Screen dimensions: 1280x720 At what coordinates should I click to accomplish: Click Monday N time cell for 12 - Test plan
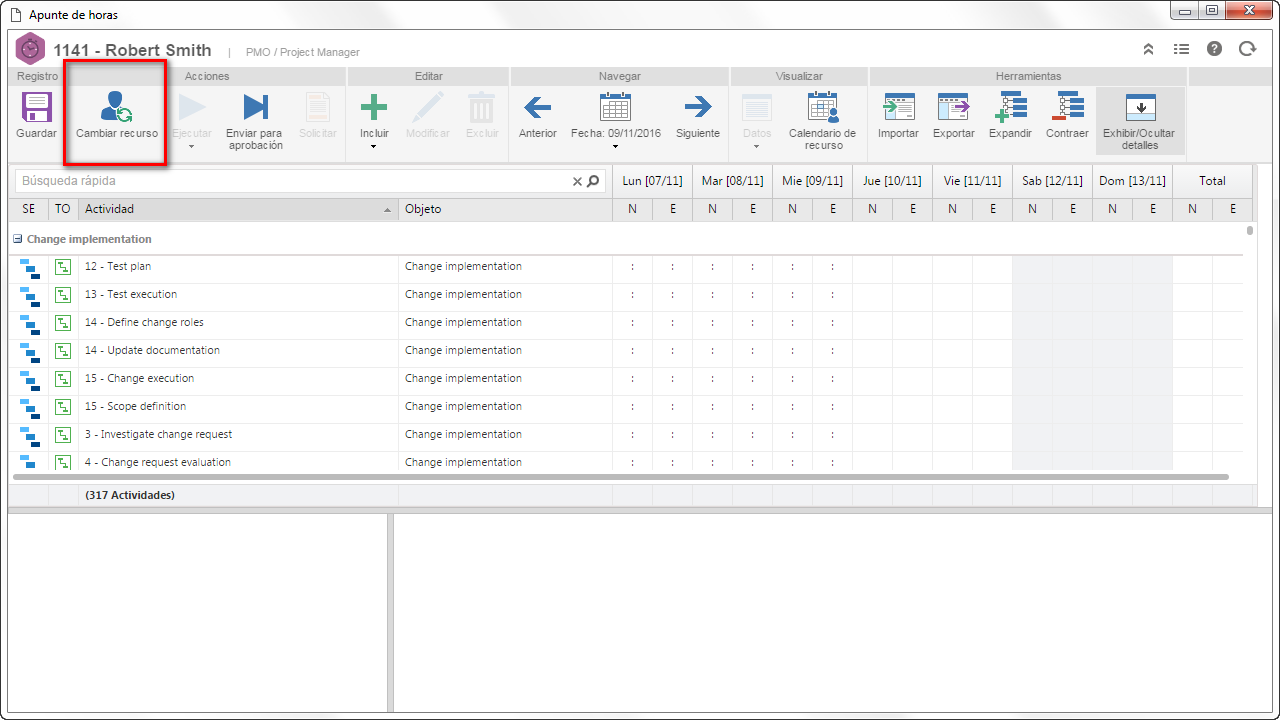pyautogui.click(x=632, y=267)
